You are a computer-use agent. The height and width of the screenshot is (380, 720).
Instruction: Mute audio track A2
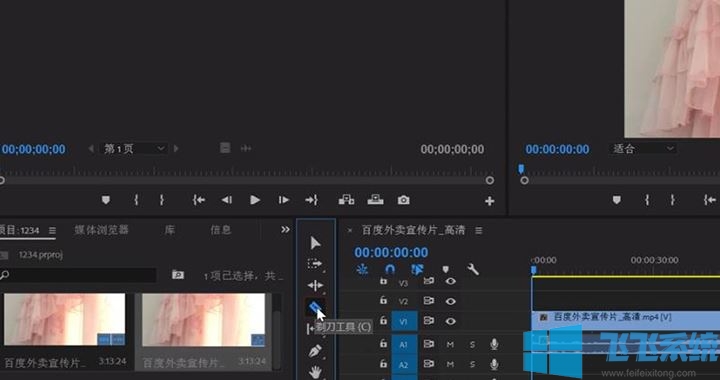pyautogui.click(x=450, y=364)
